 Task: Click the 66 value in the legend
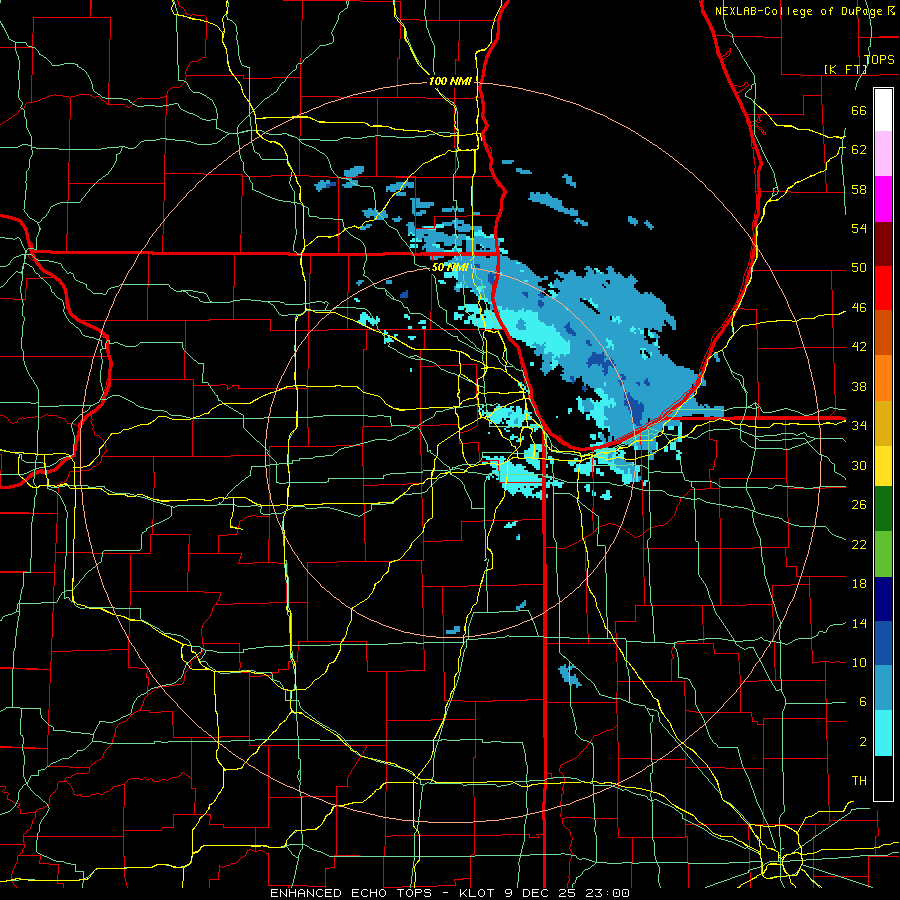[859, 110]
